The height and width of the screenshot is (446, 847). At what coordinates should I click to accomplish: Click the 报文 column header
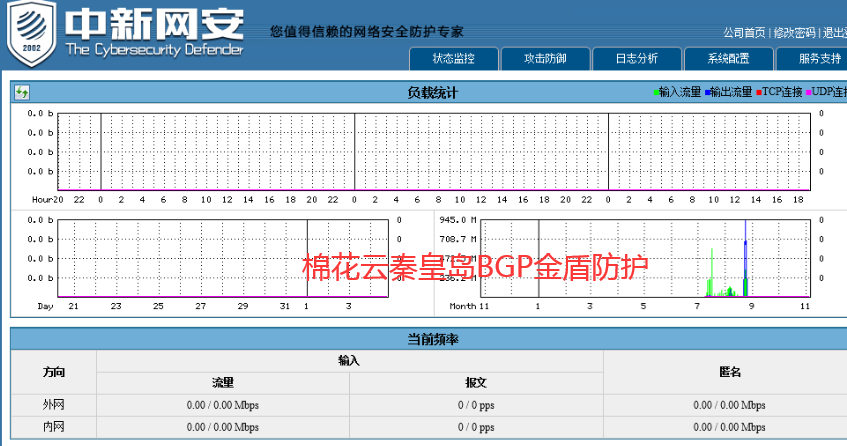(x=476, y=383)
